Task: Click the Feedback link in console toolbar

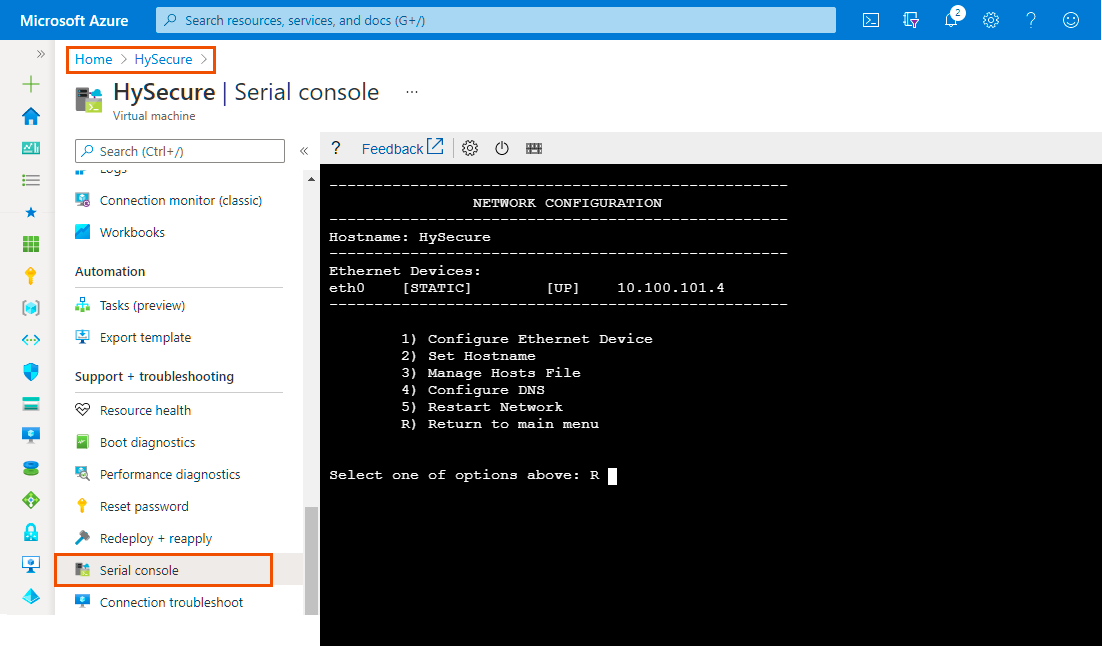Action: click(x=403, y=148)
